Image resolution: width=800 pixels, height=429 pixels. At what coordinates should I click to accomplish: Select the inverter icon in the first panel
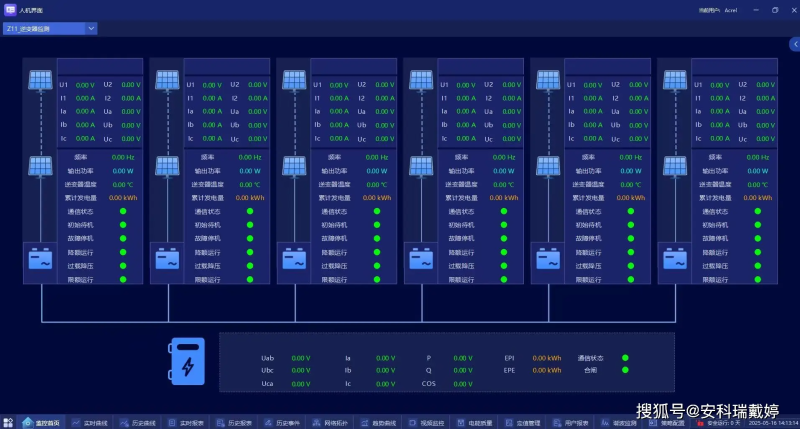tap(40, 259)
